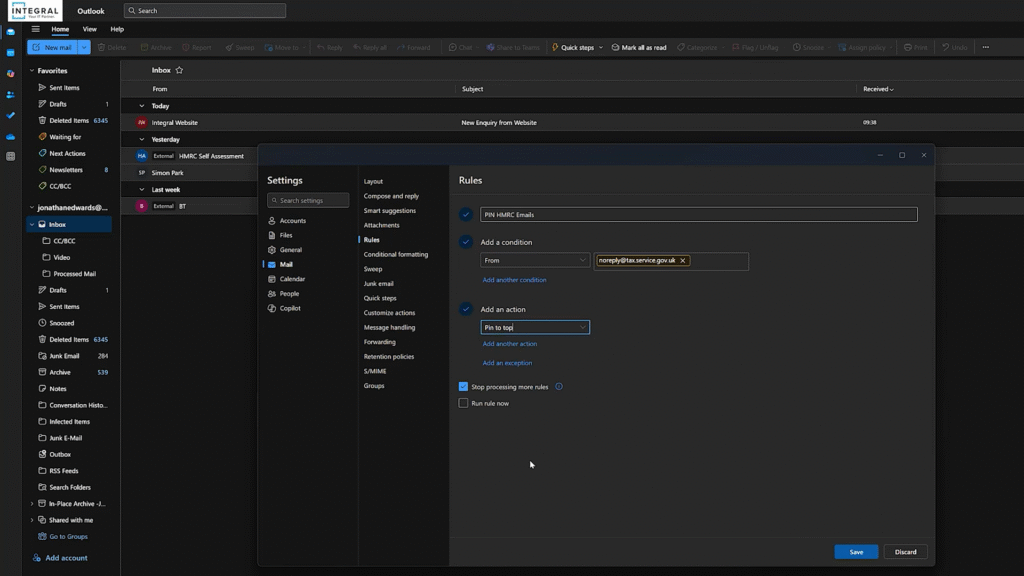Switch to the Home ribbon tab
The height and width of the screenshot is (576, 1024).
tap(60, 29)
